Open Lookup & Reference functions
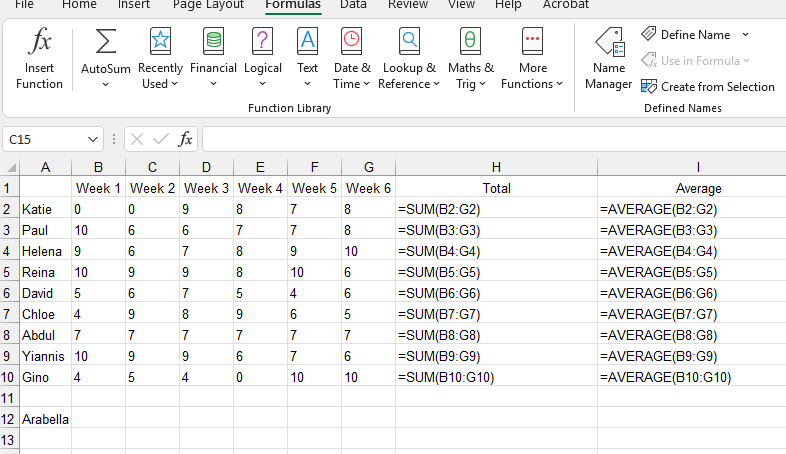Screen dimensions: 786x454 [408, 58]
